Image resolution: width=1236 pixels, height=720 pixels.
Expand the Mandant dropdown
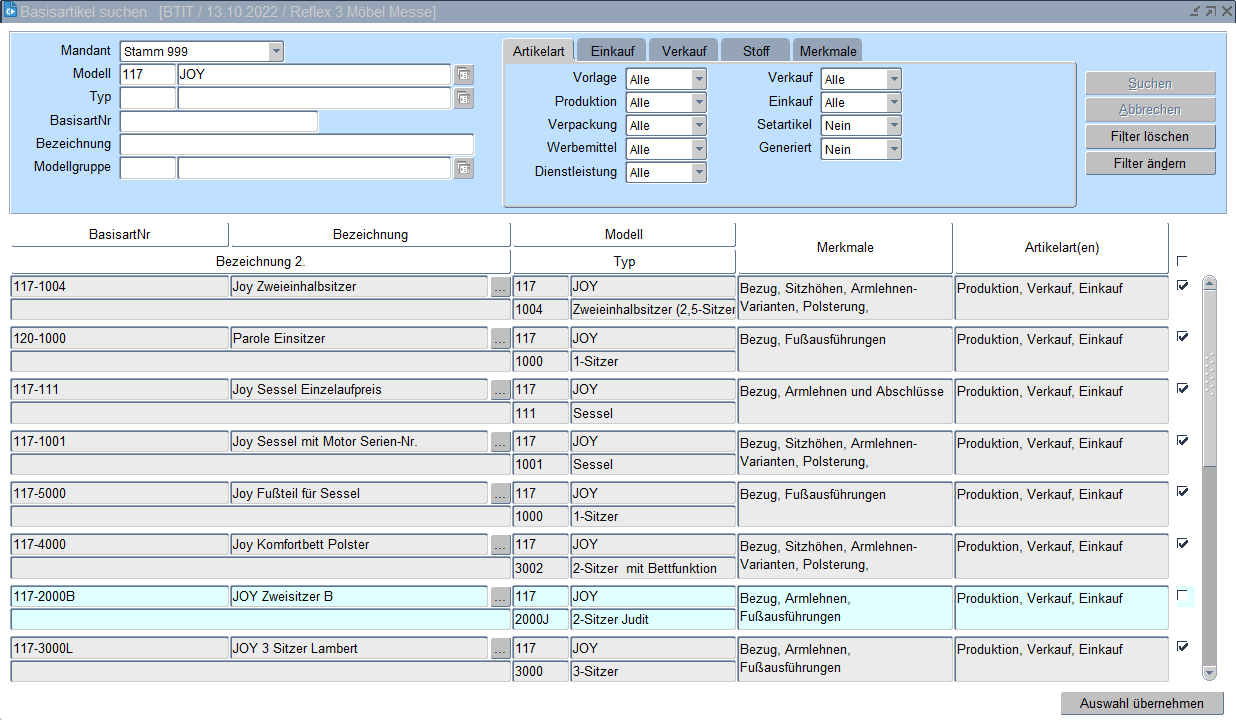(x=276, y=51)
